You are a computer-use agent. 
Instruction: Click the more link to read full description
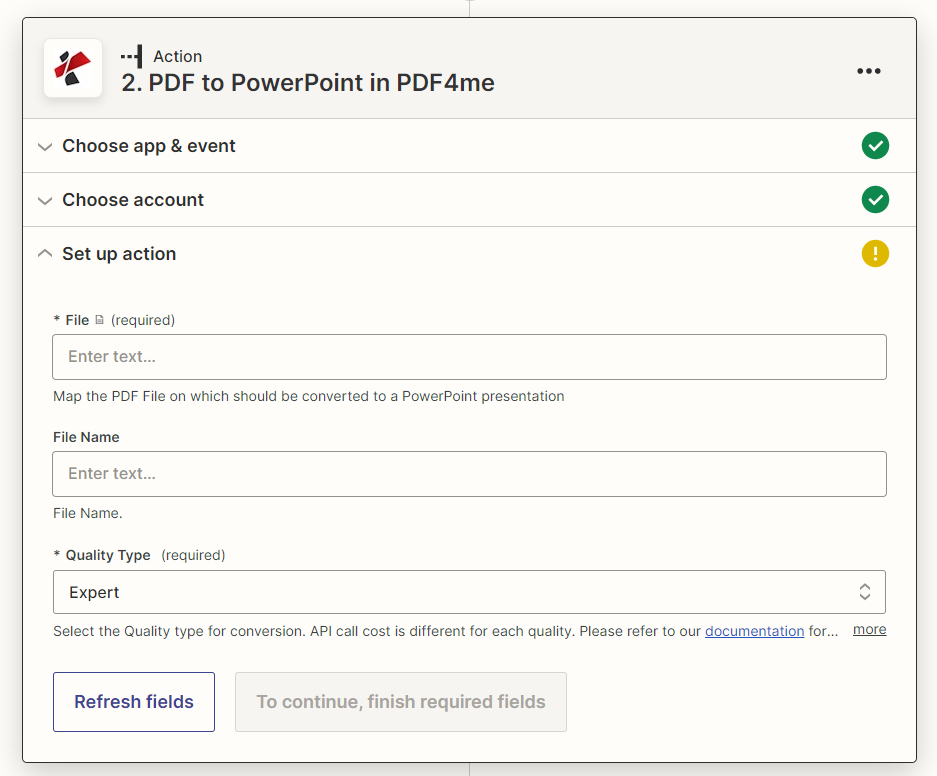tap(869, 629)
